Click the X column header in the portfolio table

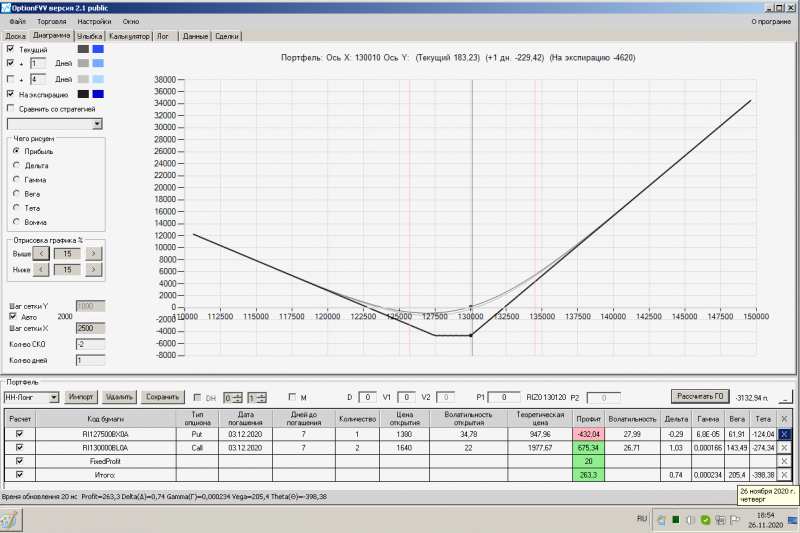click(x=784, y=419)
